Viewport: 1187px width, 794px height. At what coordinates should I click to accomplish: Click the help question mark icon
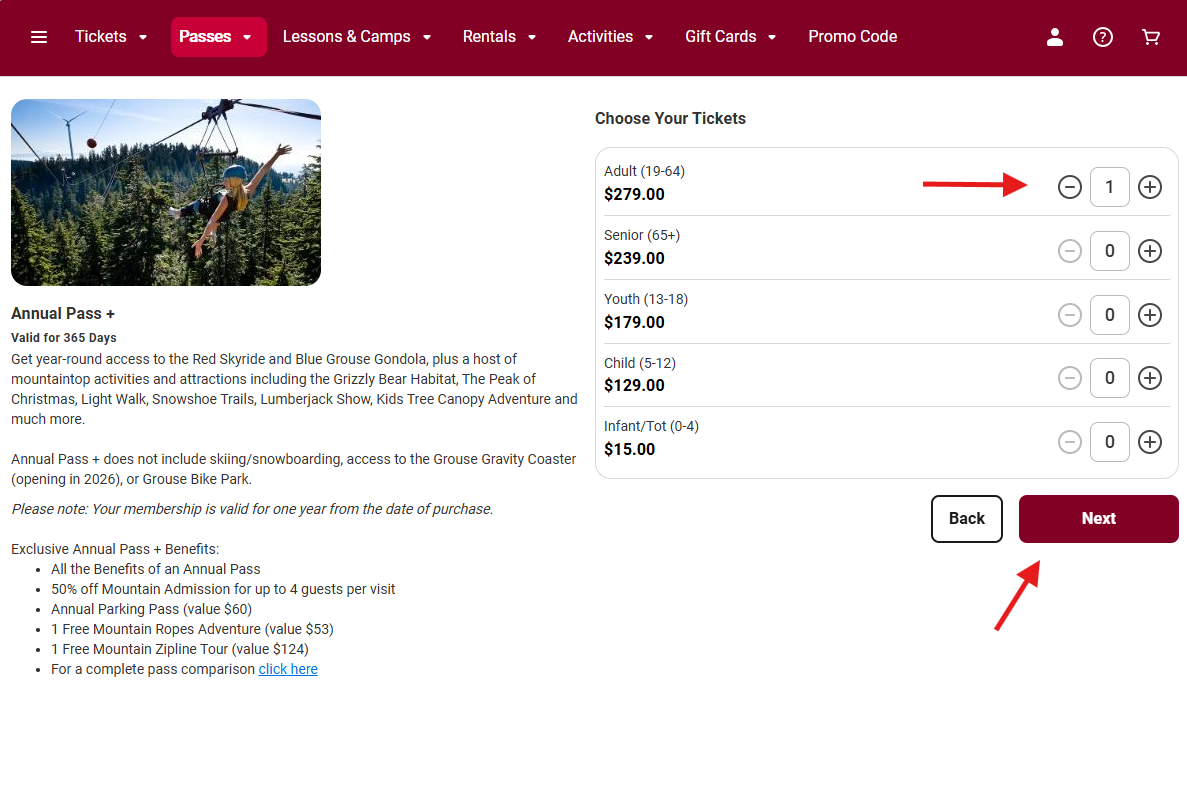(1103, 37)
